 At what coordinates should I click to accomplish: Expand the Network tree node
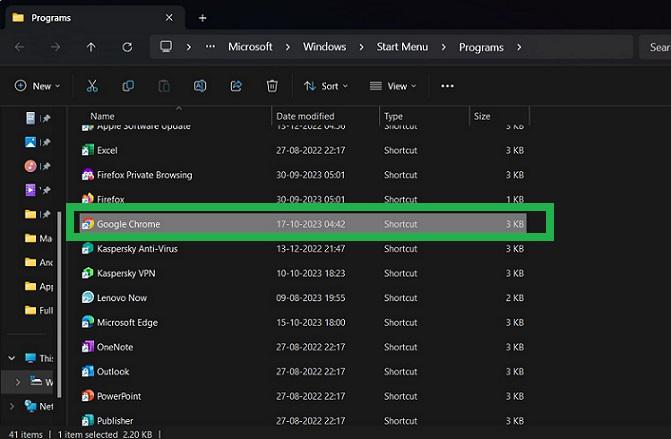pos(12,406)
